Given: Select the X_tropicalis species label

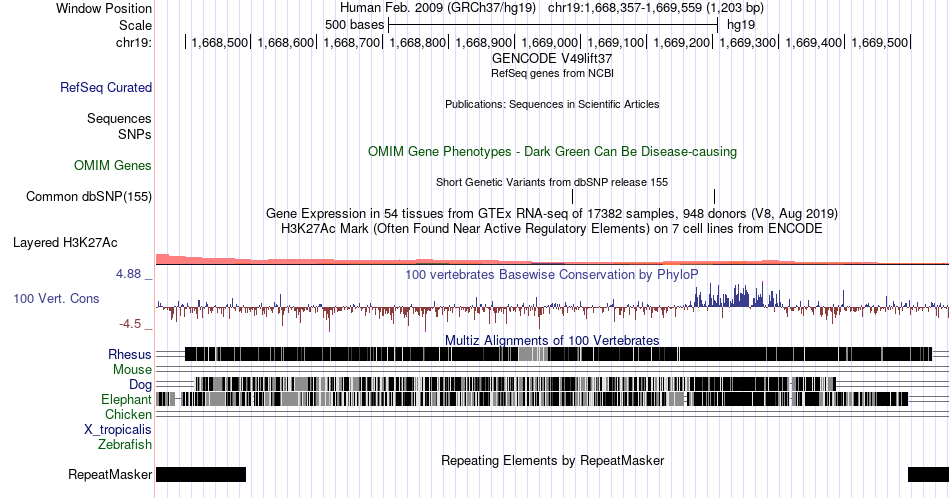Looking at the screenshot, I should point(118,430).
